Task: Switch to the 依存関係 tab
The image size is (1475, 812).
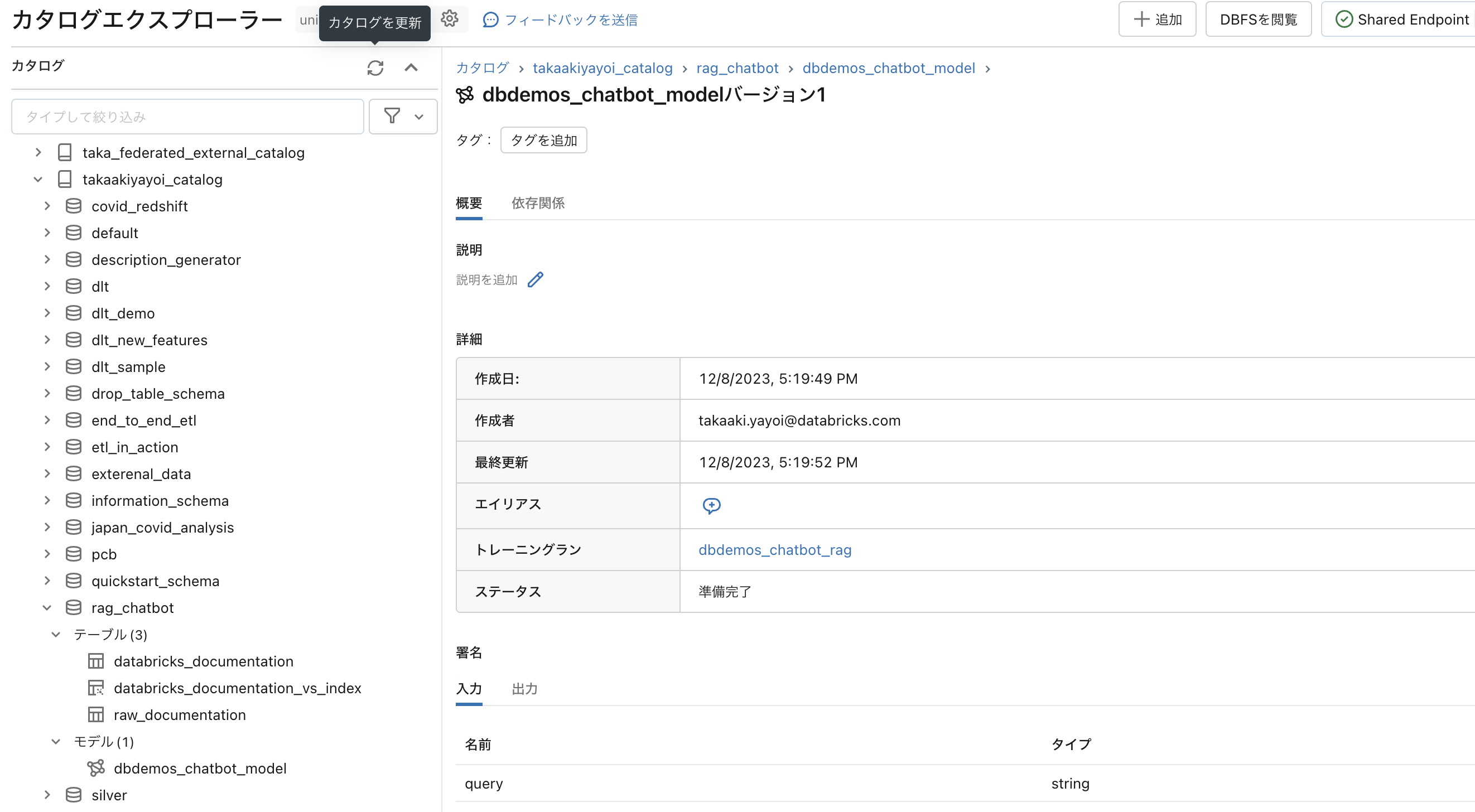Action: pos(538,203)
